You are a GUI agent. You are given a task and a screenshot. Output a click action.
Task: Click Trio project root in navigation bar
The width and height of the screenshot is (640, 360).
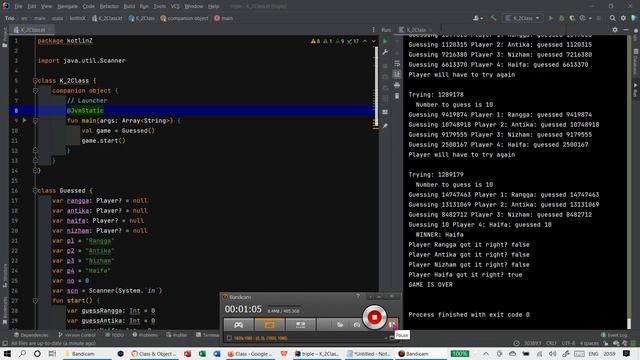10,18
